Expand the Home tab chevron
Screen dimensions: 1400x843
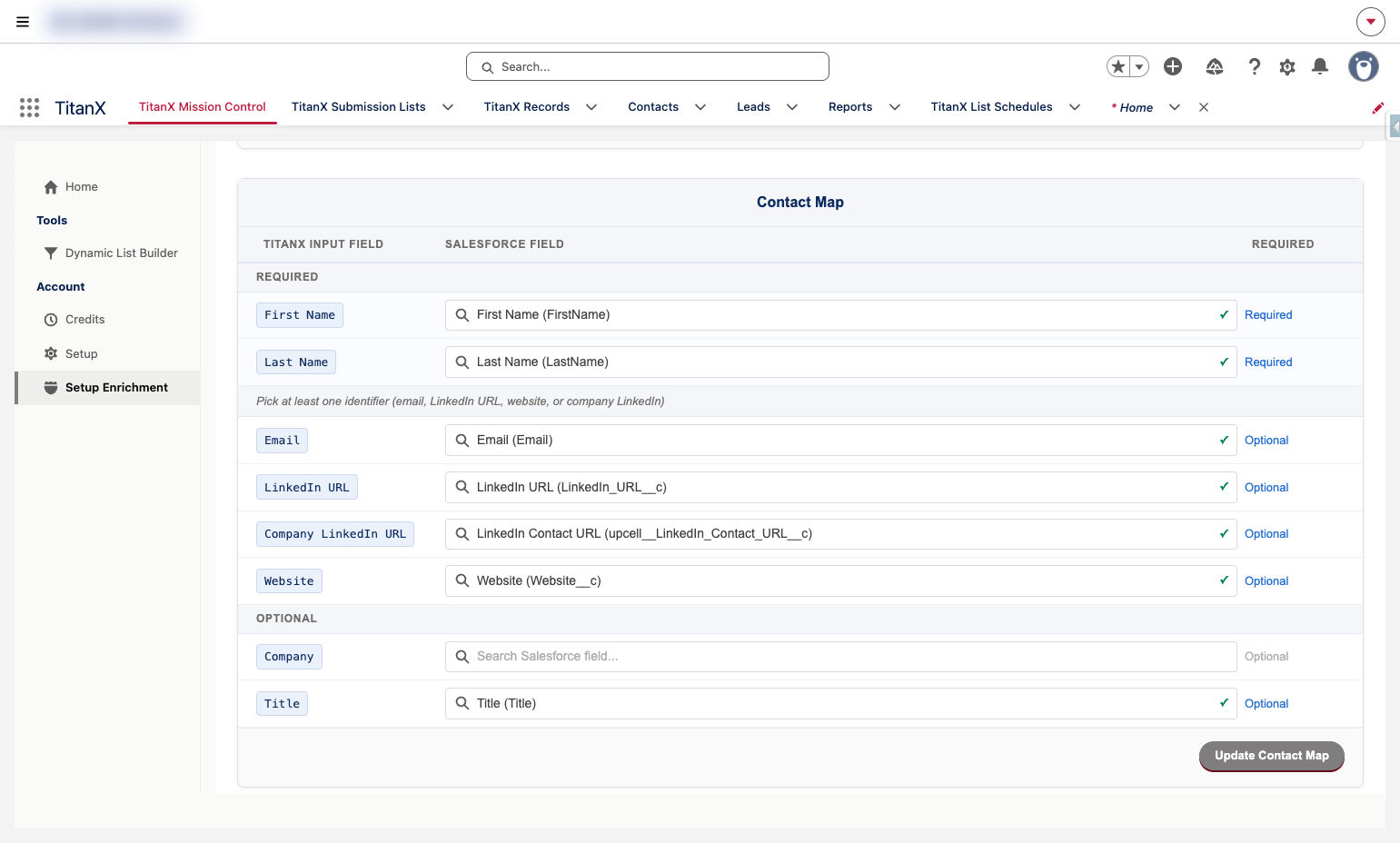1175,107
